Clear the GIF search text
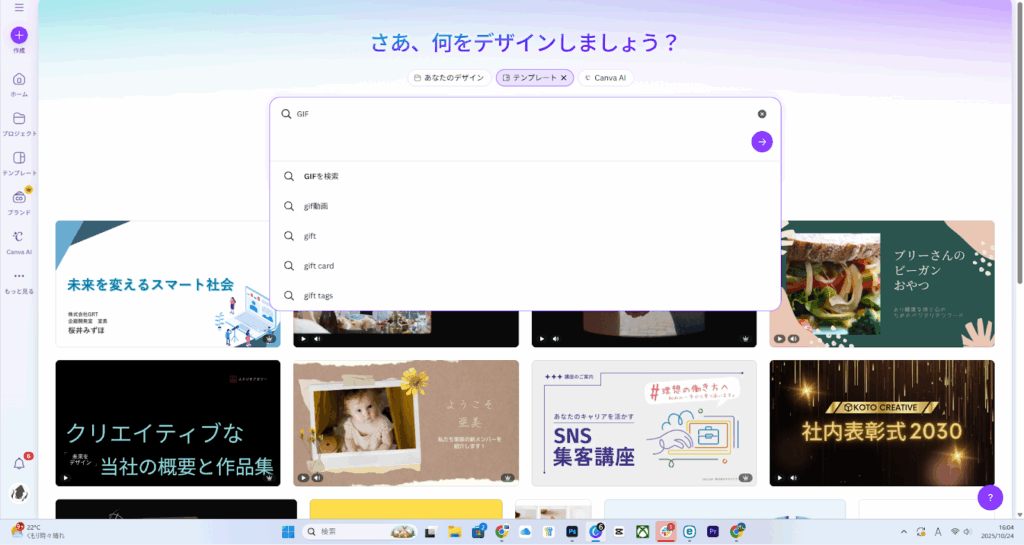The width and height of the screenshot is (1024, 545). 762,114
